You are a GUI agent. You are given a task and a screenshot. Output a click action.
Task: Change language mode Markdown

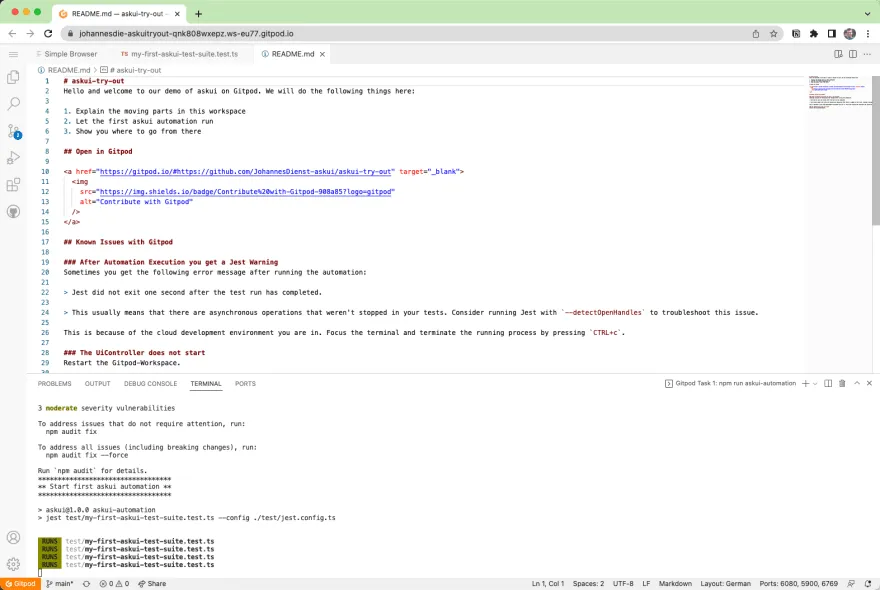675,584
